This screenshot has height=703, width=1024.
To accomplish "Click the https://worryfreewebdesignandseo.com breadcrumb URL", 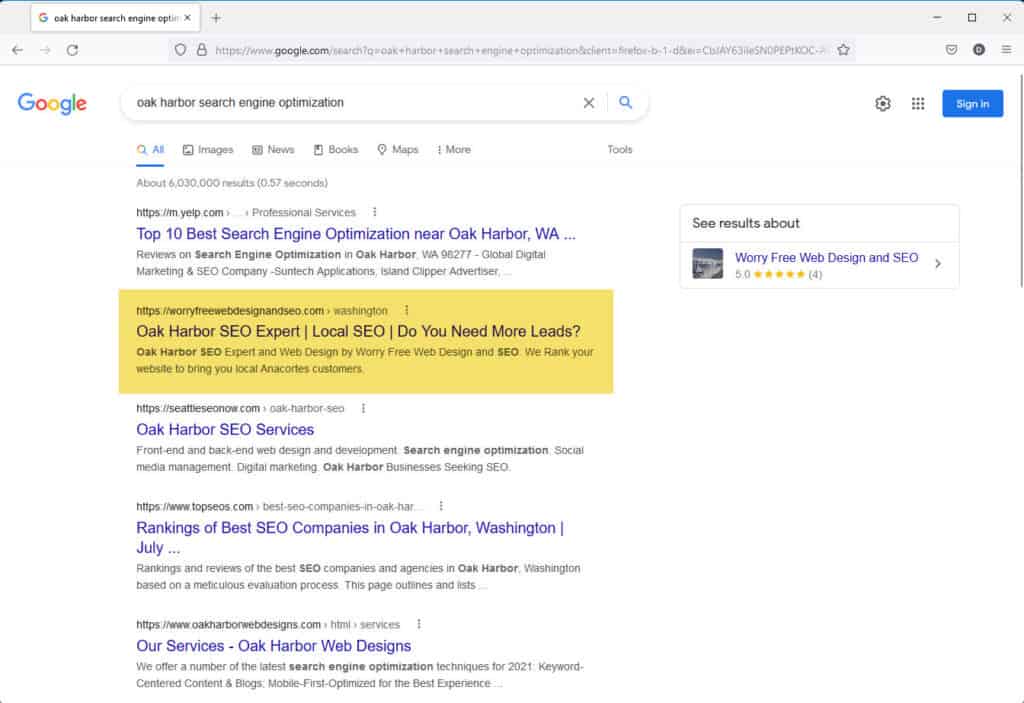I will point(230,310).
